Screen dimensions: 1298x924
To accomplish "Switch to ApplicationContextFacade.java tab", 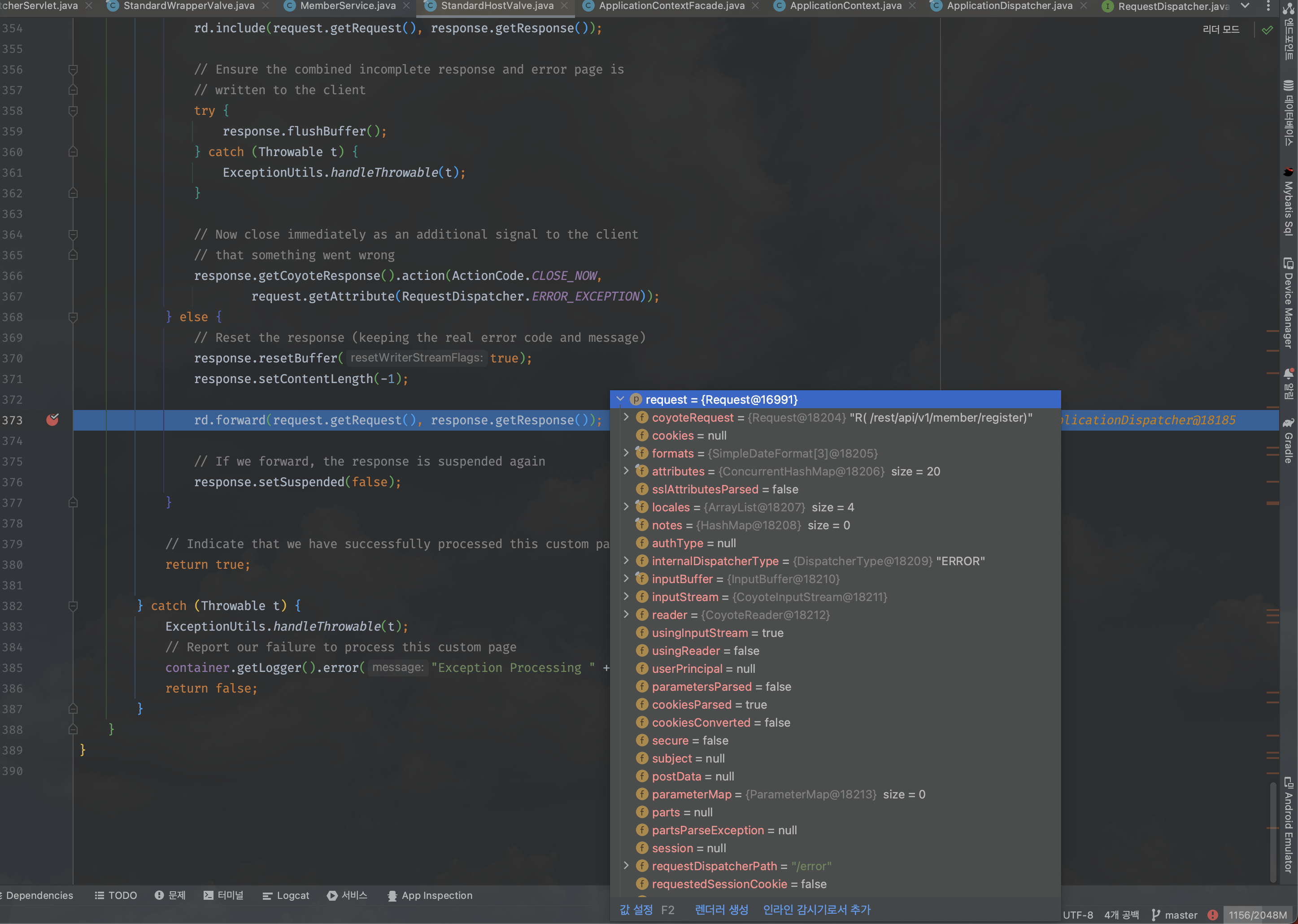I will pos(671,6).
